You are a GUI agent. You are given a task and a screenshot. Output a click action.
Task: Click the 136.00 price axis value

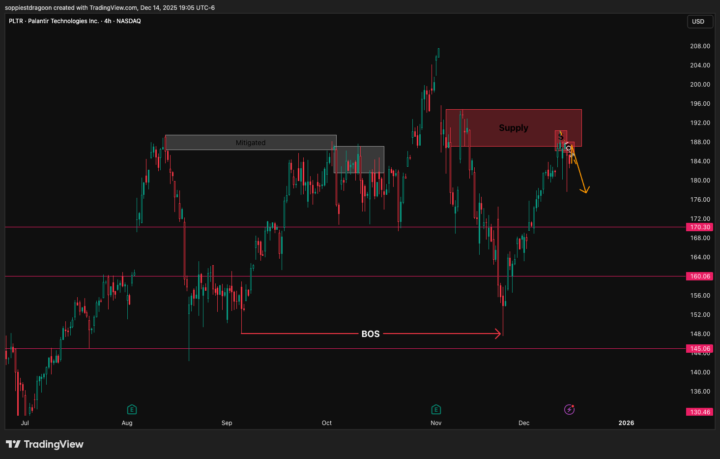700,392
